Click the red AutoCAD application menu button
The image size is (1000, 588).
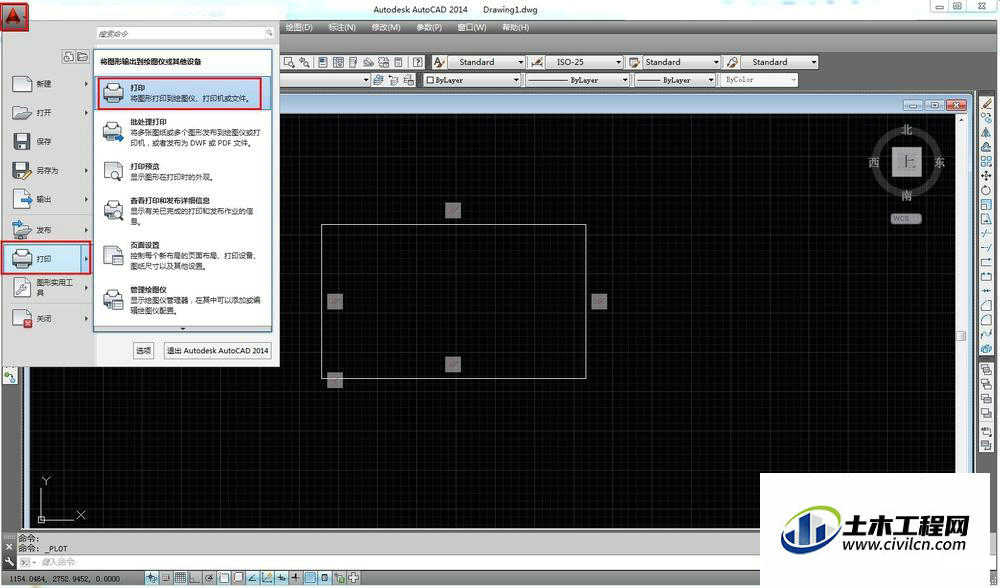pyautogui.click(x=14, y=16)
